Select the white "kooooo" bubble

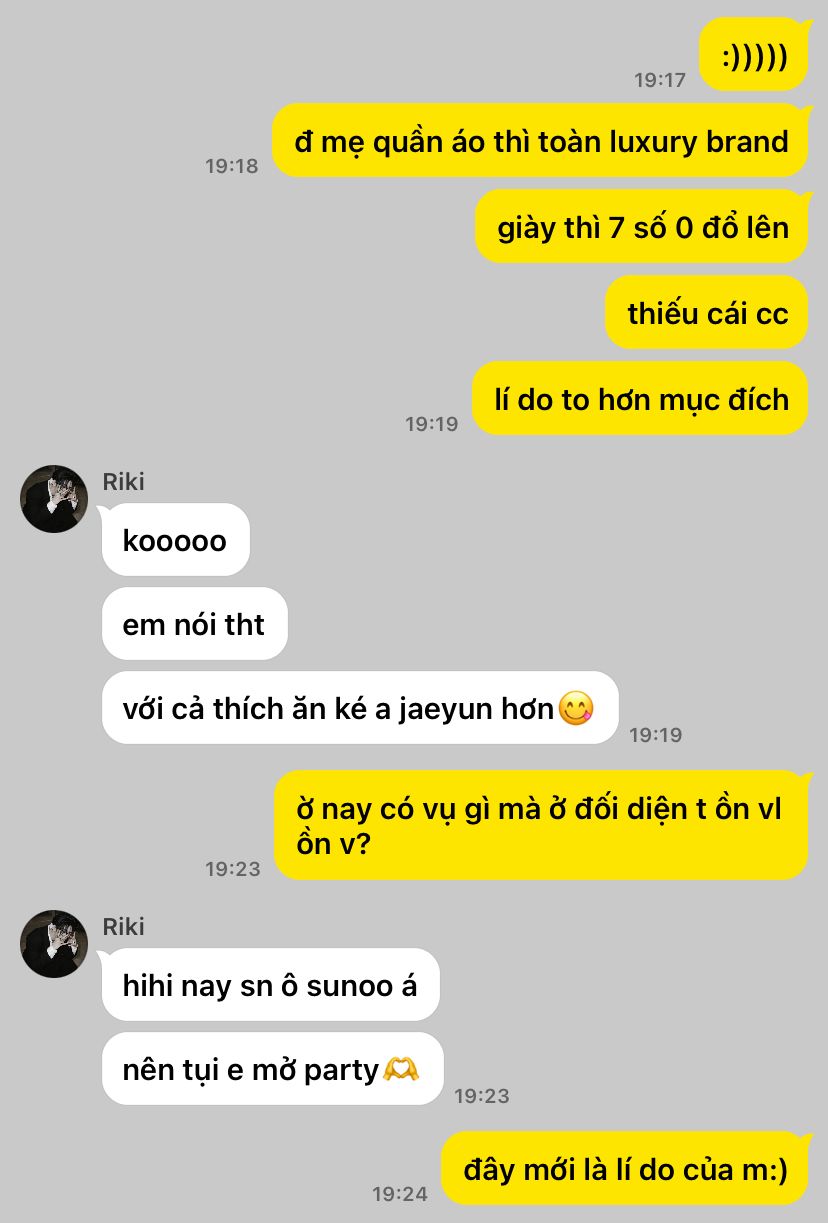[176, 540]
